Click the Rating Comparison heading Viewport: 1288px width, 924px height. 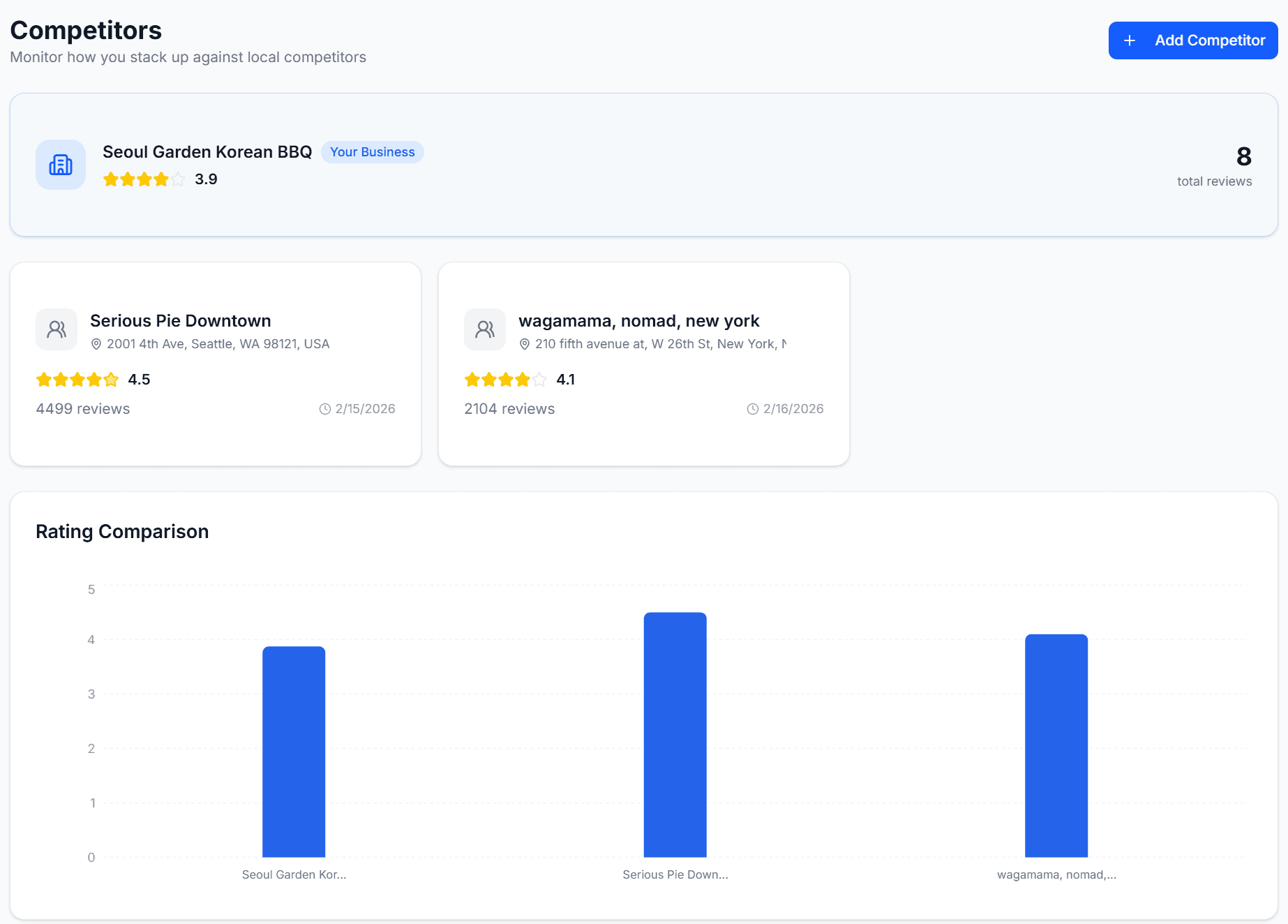point(122,531)
